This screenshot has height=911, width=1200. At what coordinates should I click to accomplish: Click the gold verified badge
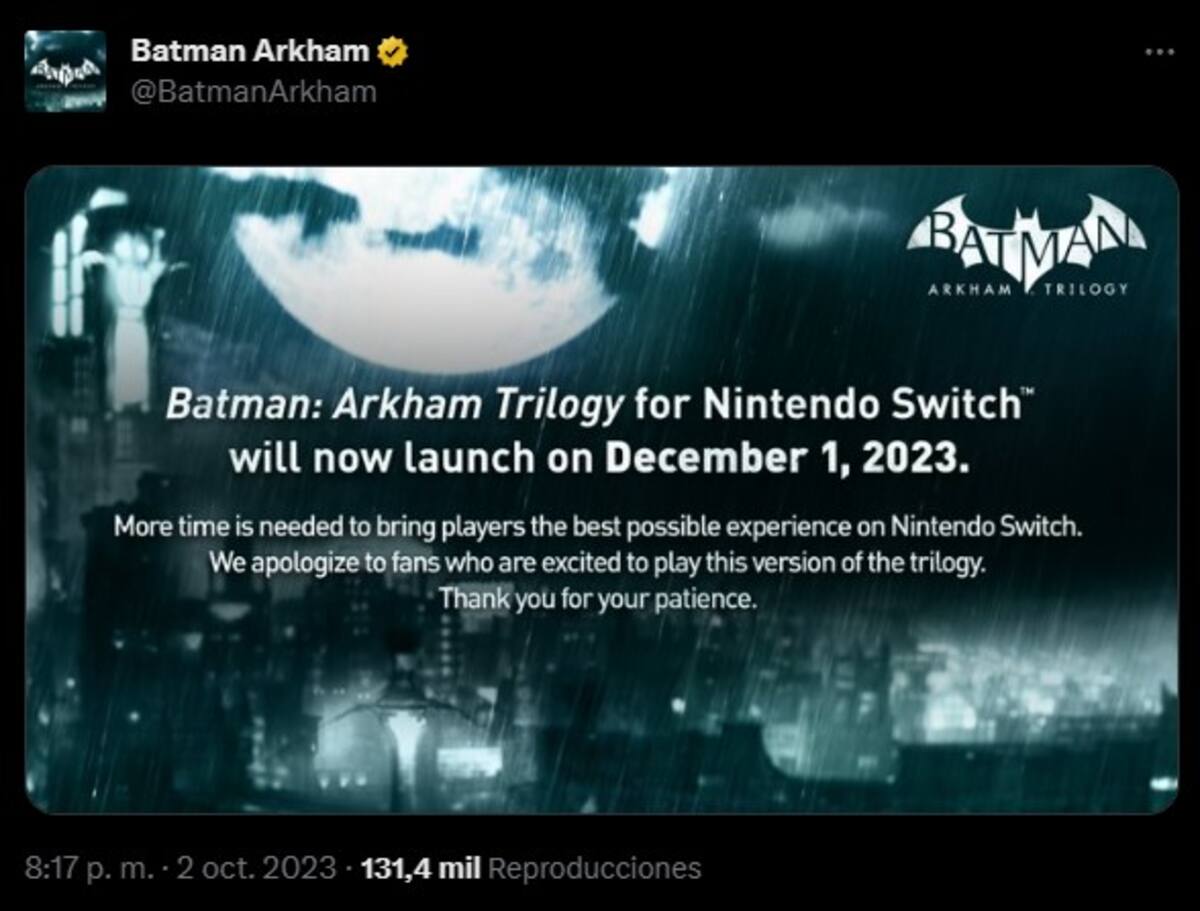pos(392,51)
